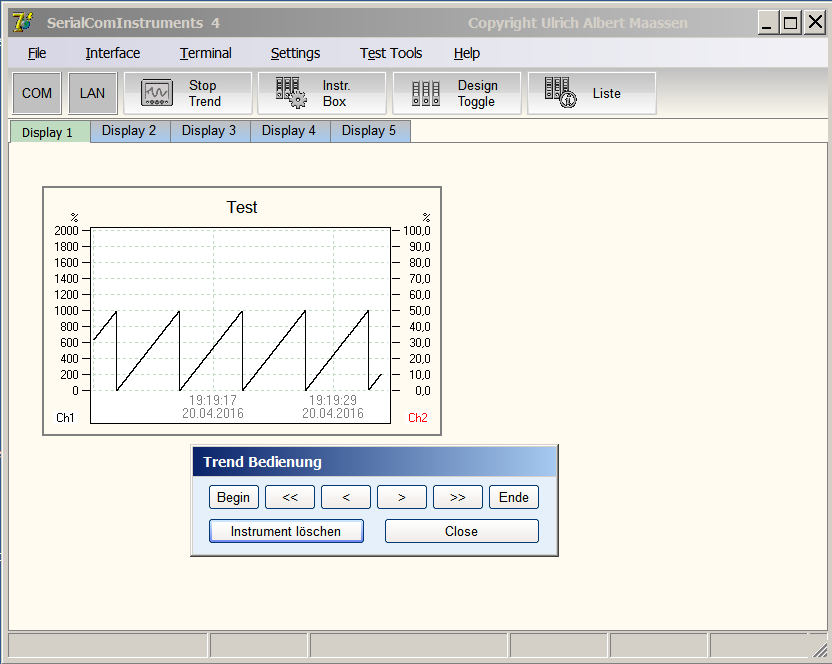The width and height of the screenshot is (832, 664).
Task: Switch to the Display 4 tab
Action: click(290, 131)
